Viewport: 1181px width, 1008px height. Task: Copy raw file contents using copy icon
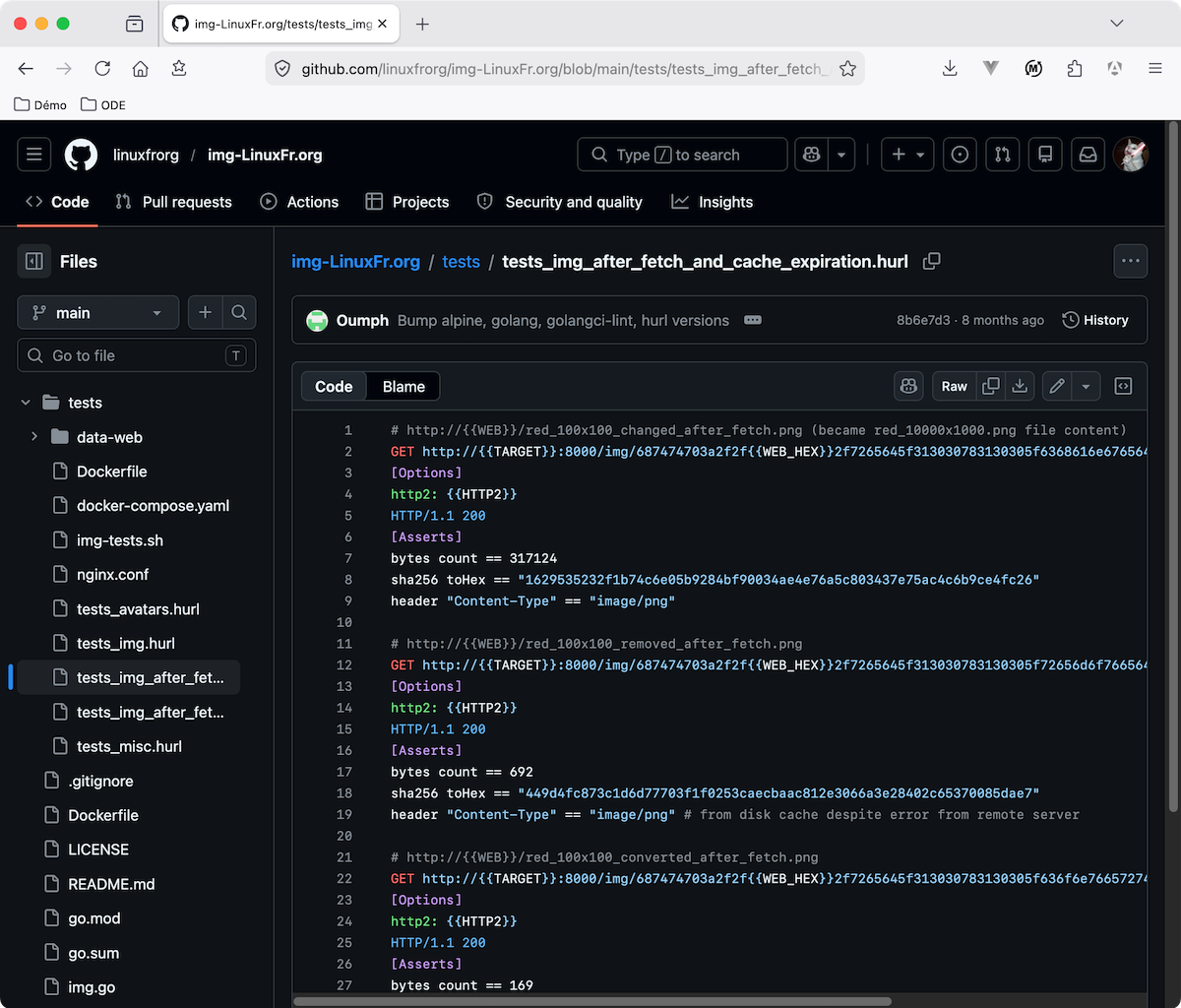pos(990,386)
